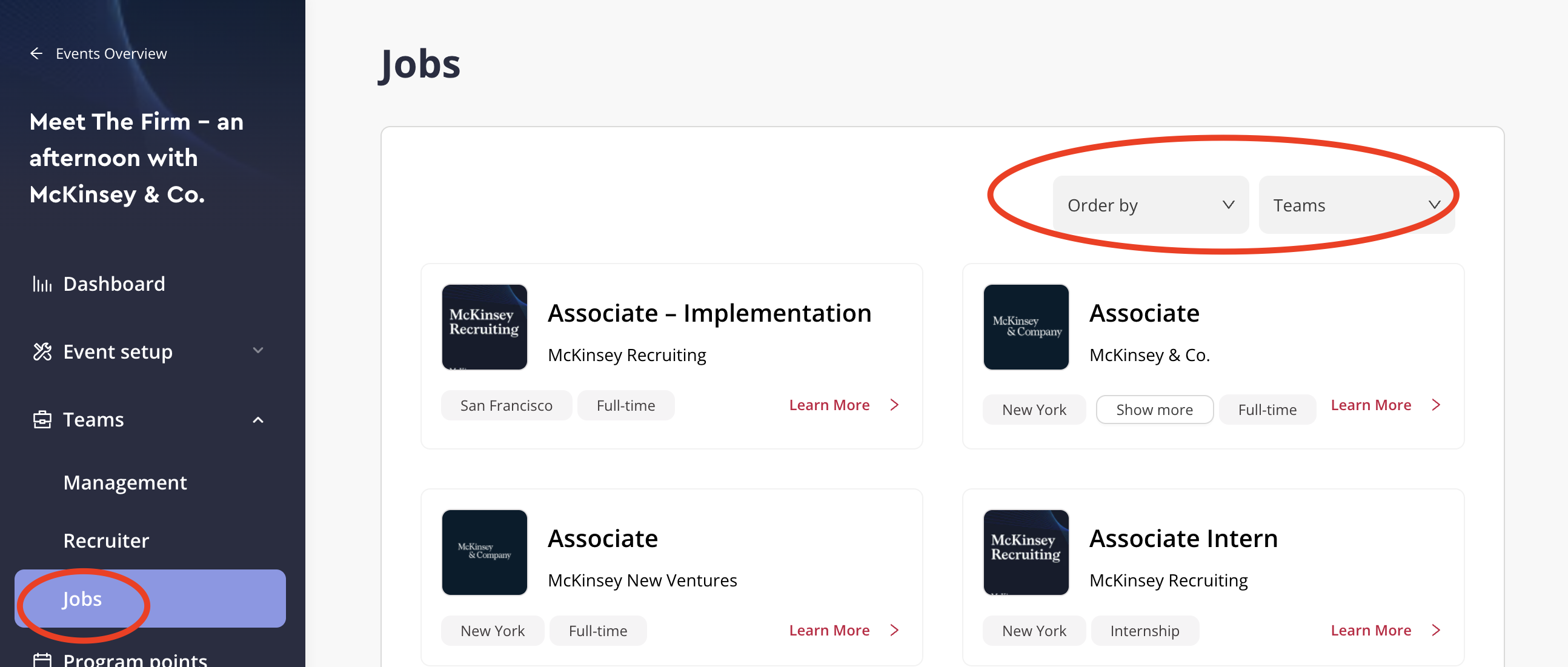Click Show more locations button
The image size is (1568, 667).
coord(1155,410)
